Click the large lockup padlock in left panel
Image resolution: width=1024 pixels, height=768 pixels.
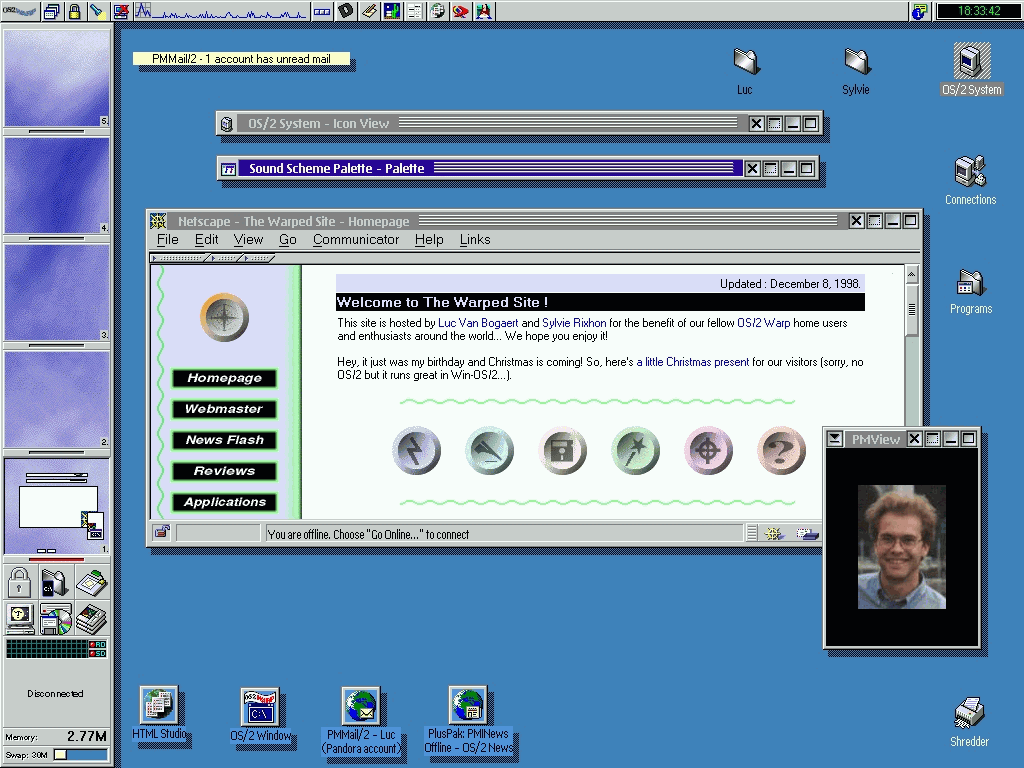19,582
